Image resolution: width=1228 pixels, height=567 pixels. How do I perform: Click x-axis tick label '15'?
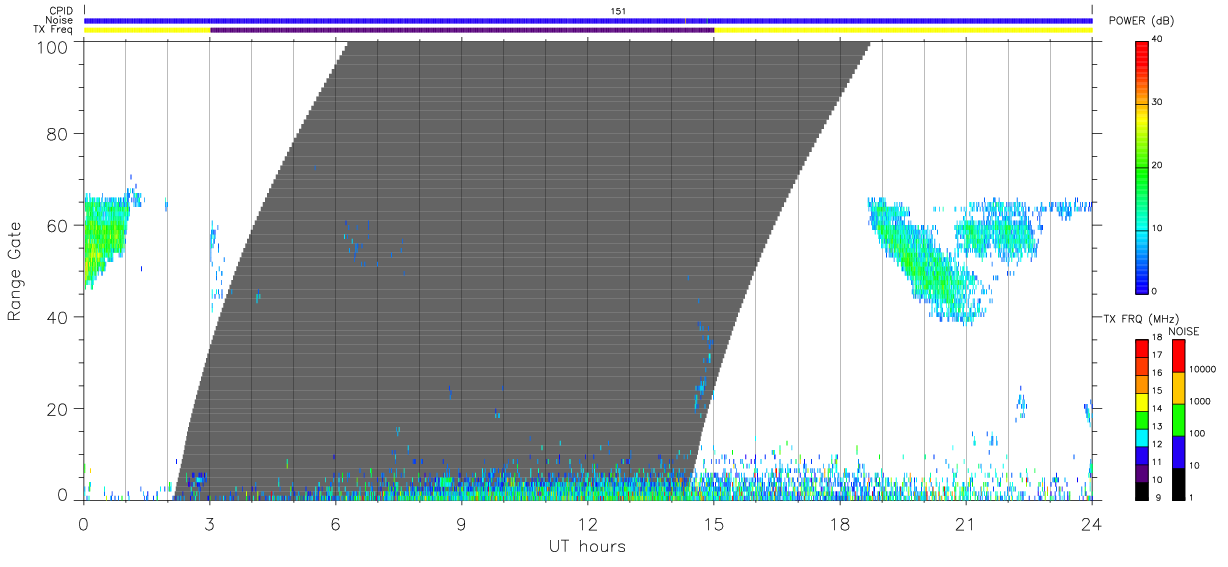tap(714, 523)
